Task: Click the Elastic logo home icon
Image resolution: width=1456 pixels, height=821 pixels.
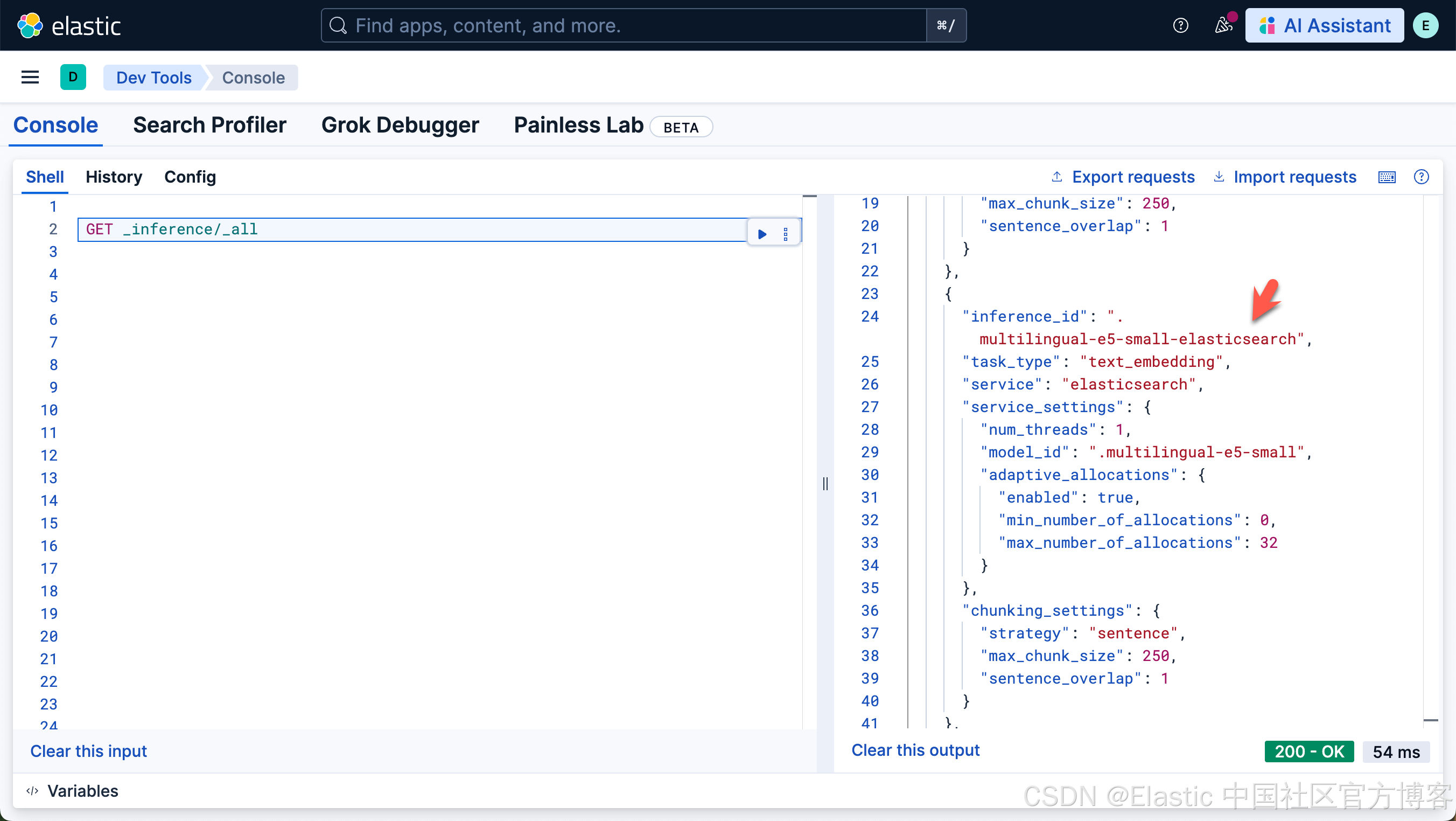Action: pos(30,25)
